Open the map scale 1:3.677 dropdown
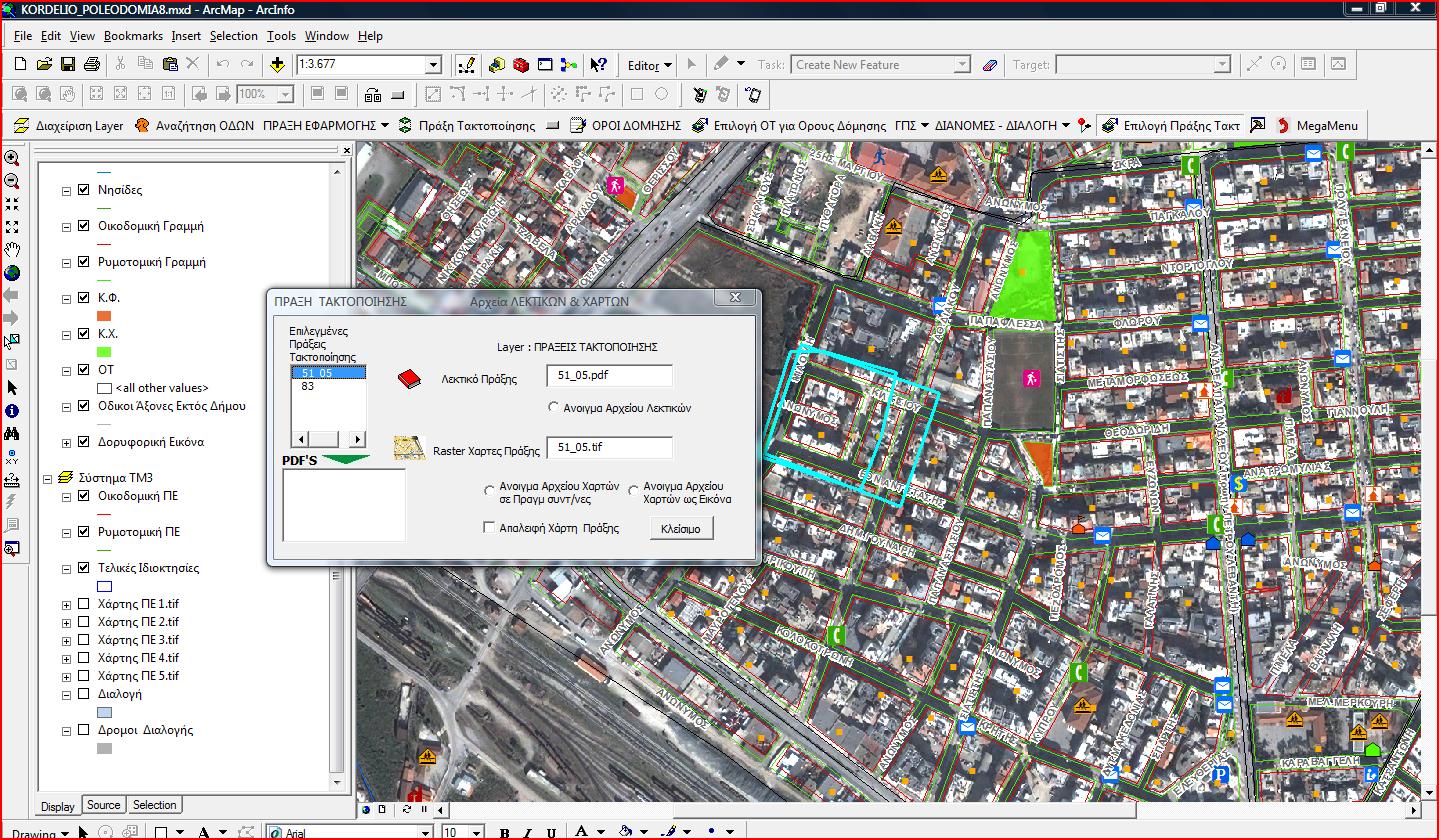 click(433, 65)
